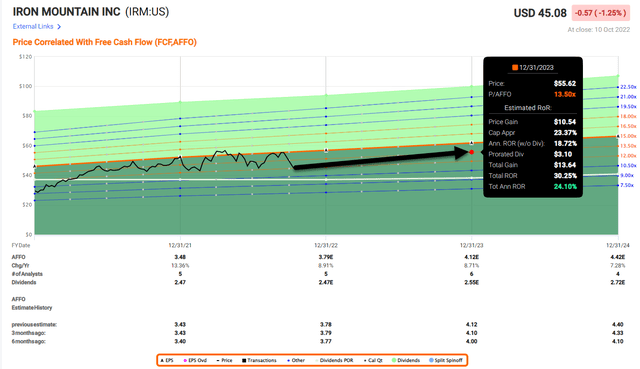Click the Chg/Yr value 13.36%

point(180,266)
